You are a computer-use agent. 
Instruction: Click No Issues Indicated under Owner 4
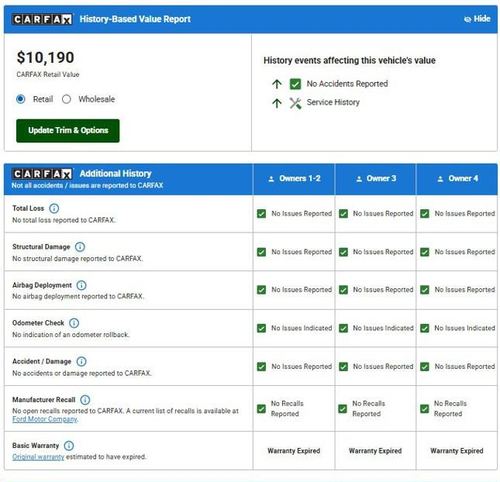tap(465, 328)
